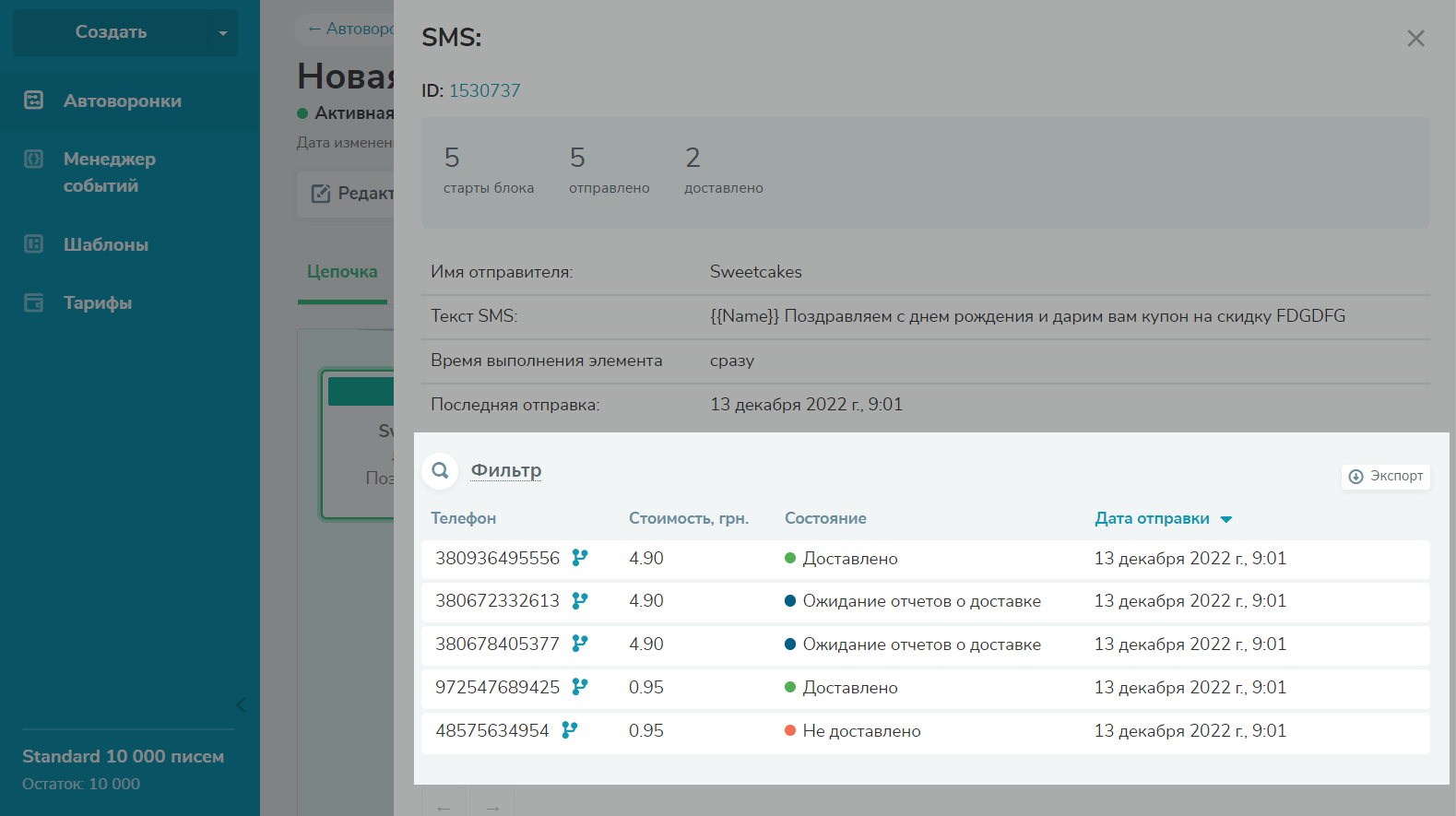This screenshot has height=816, width=1456.
Task: Close the SMS details panel
Action: [1415, 38]
